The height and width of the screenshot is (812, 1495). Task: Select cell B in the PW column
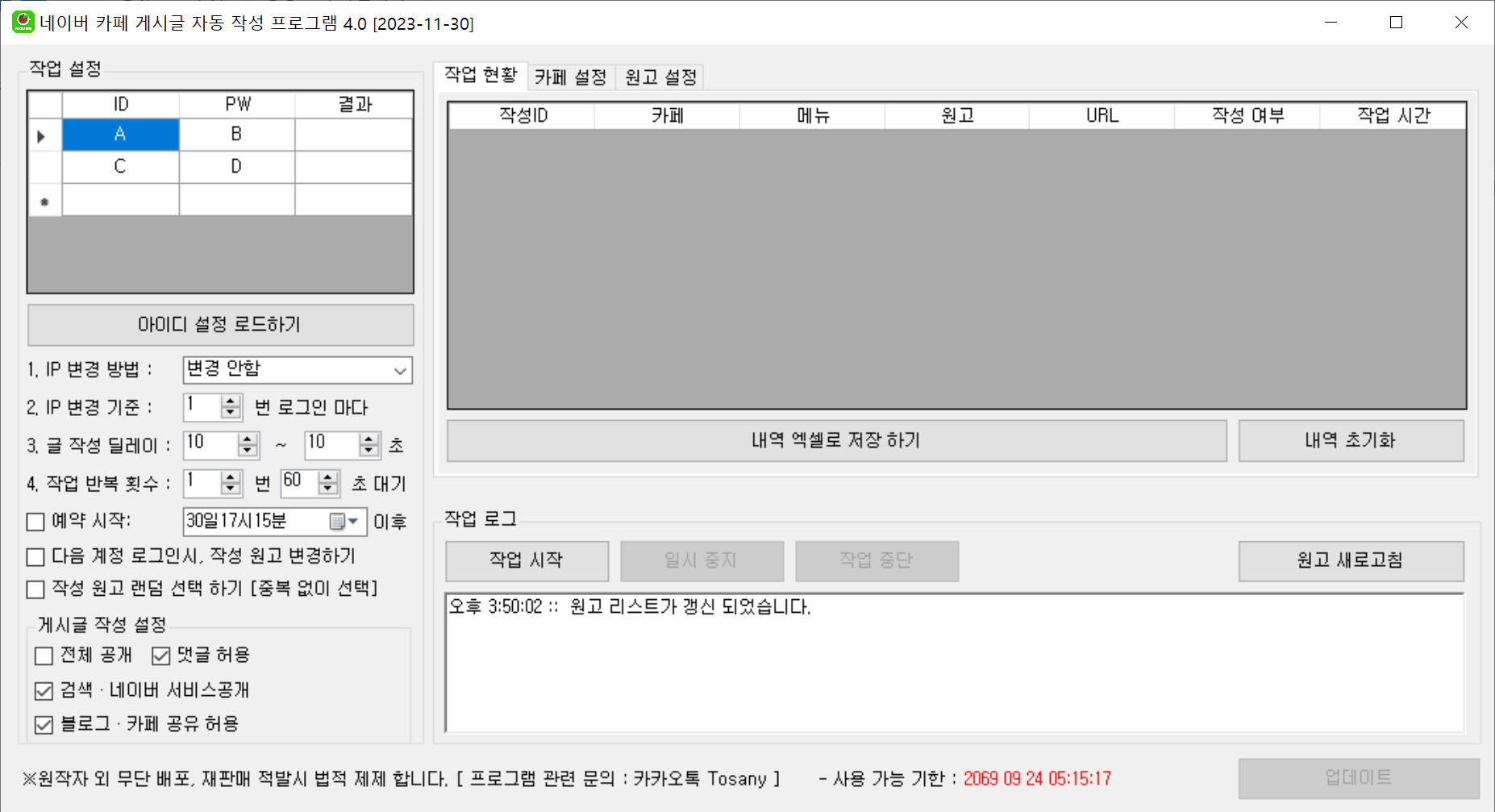point(236,135)
